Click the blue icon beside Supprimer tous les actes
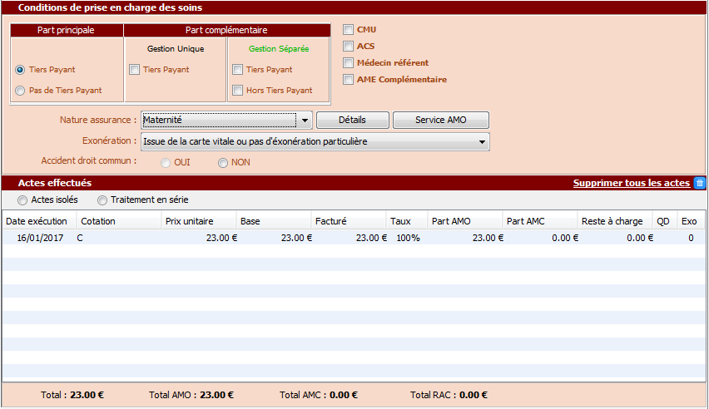Image resolution: width=709 pixels, height=409 pixels. pos(700,183)
